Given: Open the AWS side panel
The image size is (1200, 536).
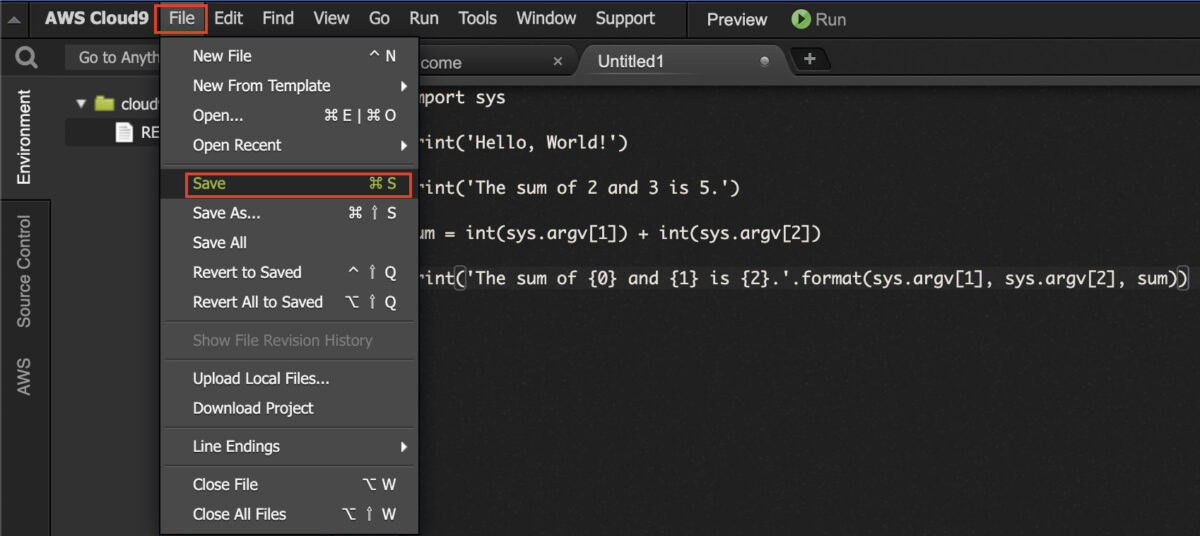Looking at the screenshot, I should [x=24, y=376].
